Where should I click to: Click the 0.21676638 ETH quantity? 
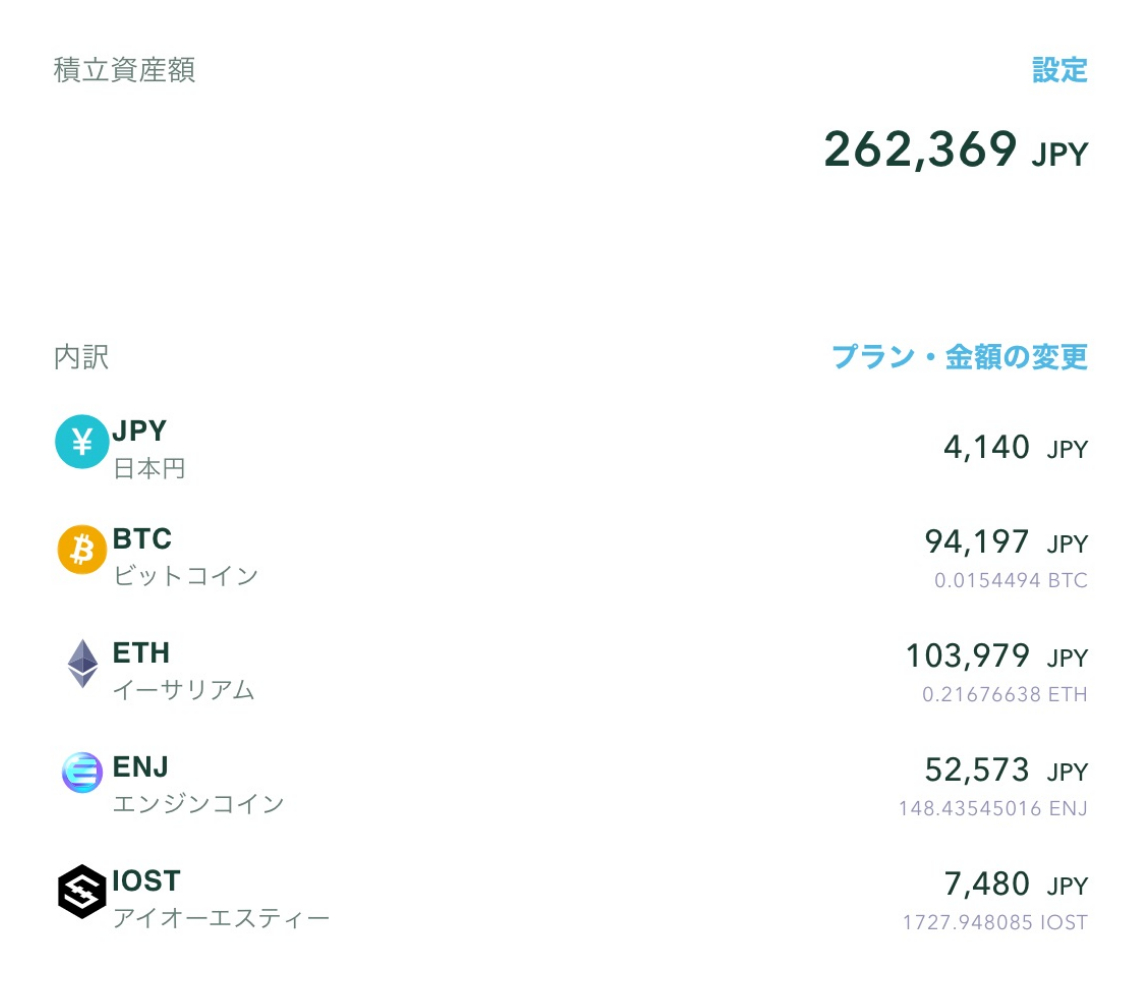tap(1004, 695)
